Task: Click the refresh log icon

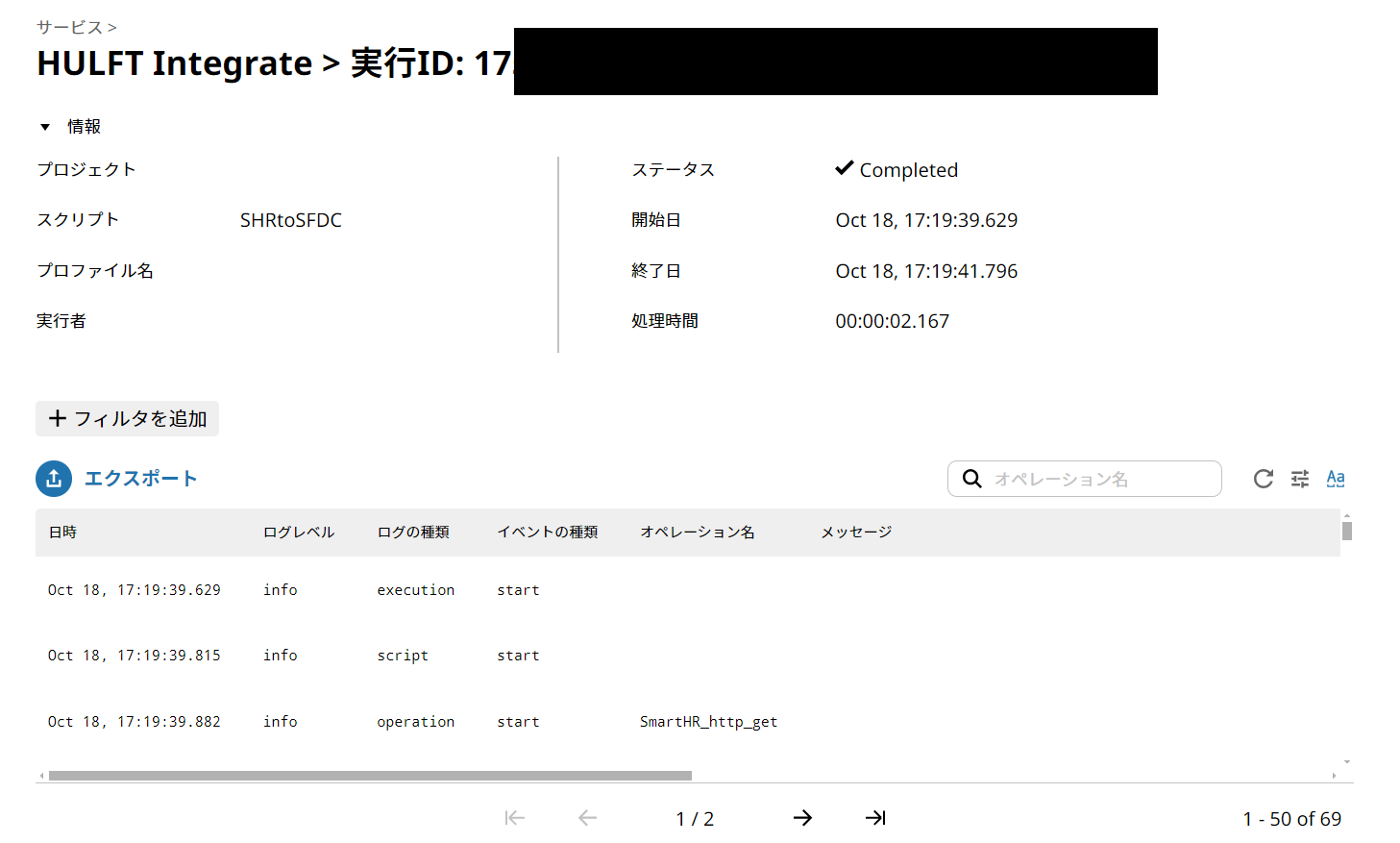Action: point(1263,479)
